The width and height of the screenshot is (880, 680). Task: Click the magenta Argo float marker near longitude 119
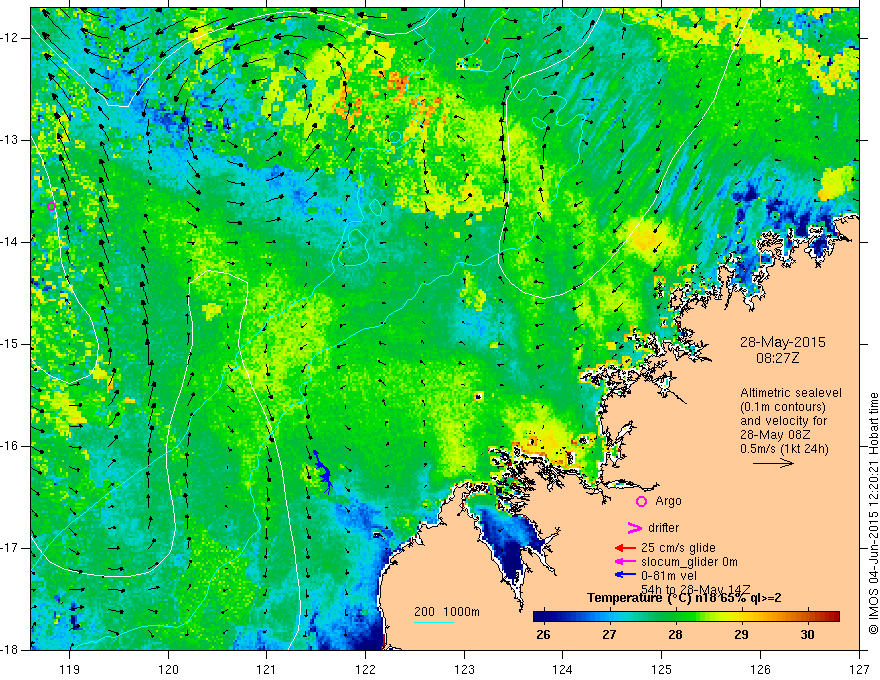coord(51,206)
